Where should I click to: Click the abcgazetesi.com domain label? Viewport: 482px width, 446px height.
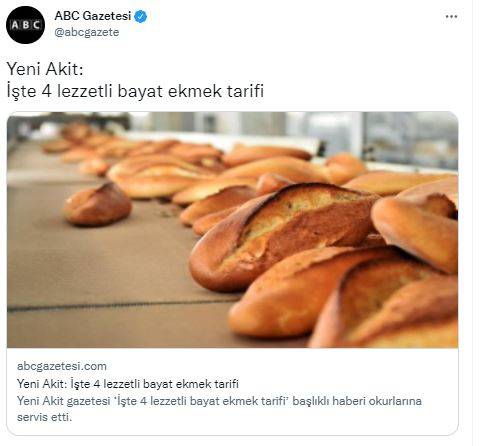coord(62,366)
